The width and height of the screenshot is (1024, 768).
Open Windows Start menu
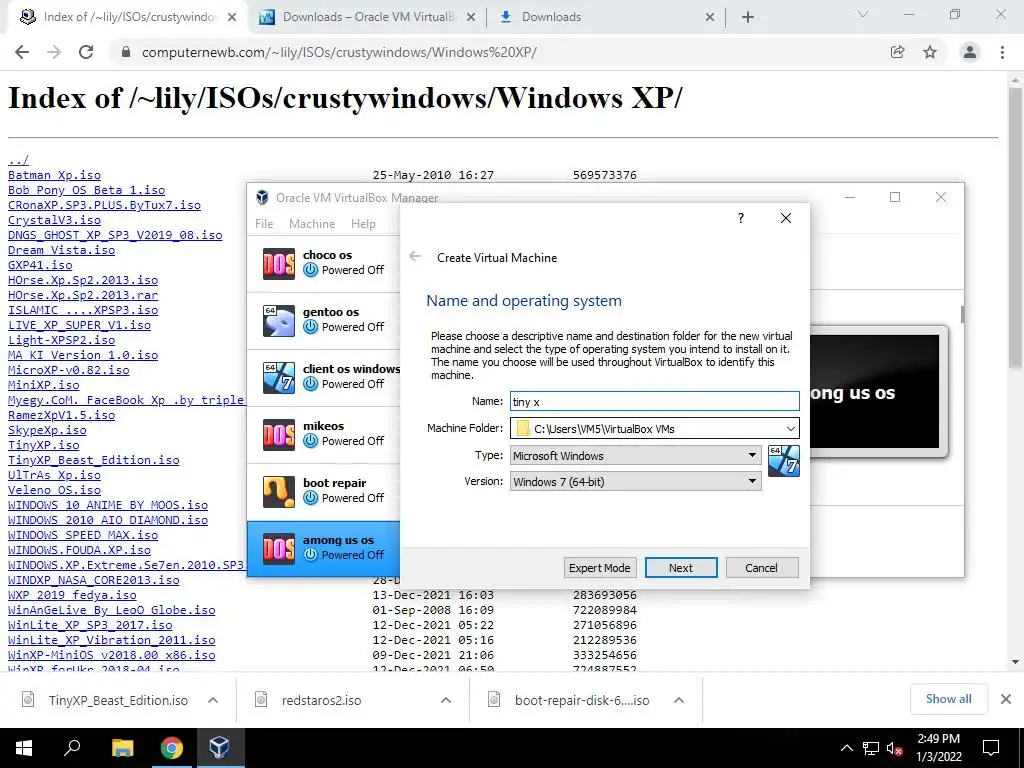[x=24, y=748]
